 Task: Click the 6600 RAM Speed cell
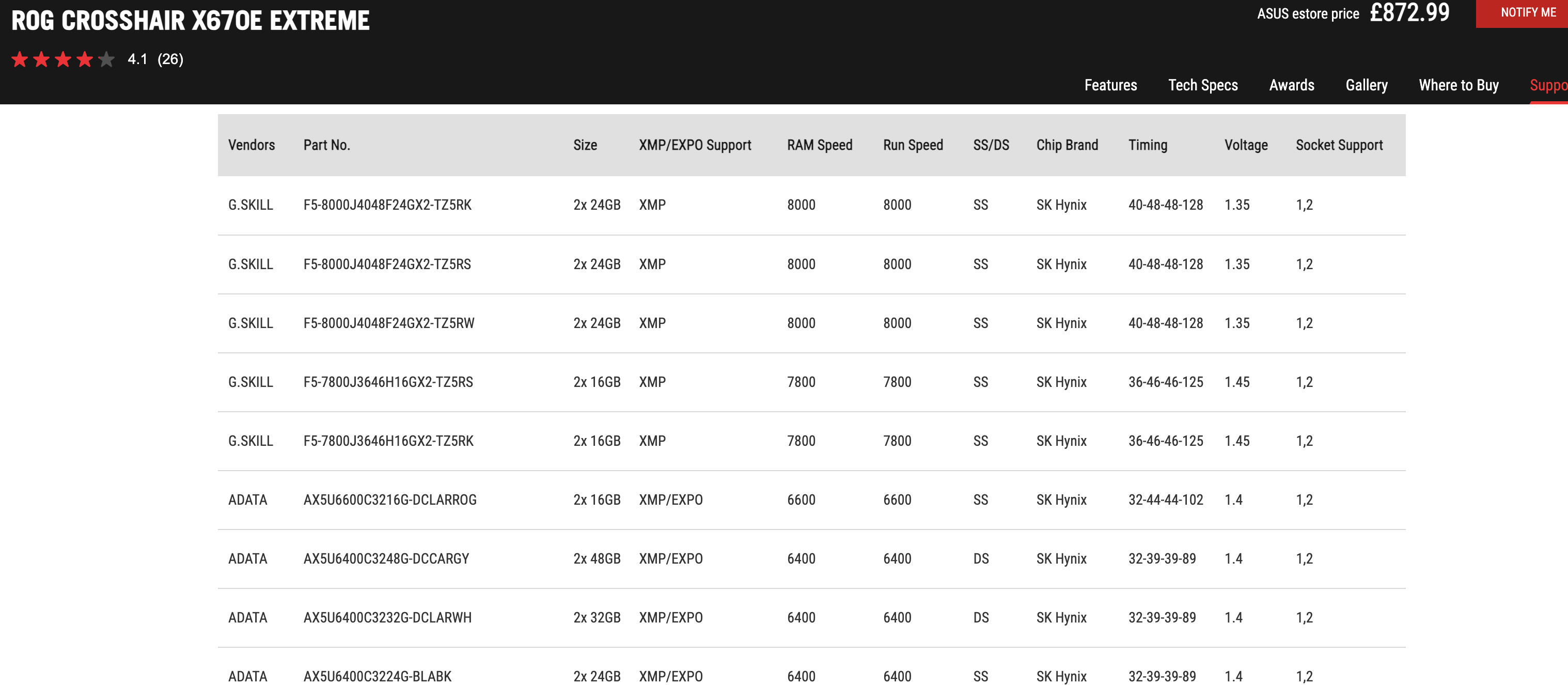point(801,500)
